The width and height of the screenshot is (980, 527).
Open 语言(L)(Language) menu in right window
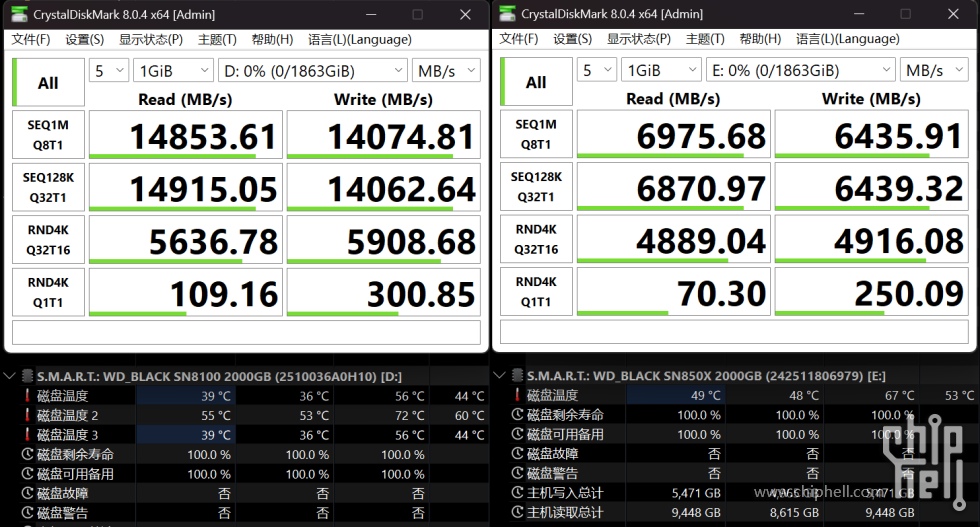pyautogui.click(x=848, y=39)
